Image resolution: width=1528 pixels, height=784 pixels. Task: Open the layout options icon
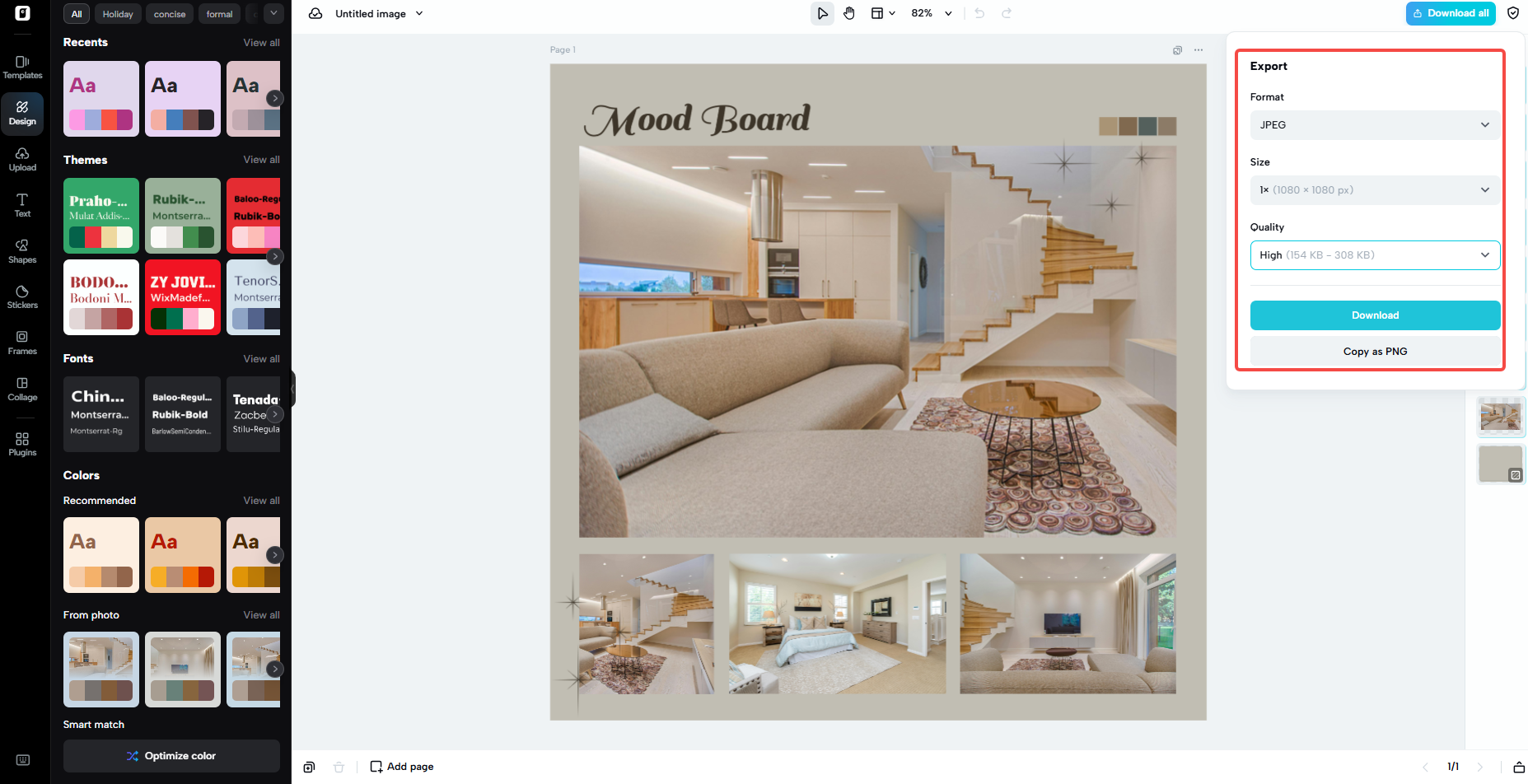pyautogui.click(x=883, y=13)
